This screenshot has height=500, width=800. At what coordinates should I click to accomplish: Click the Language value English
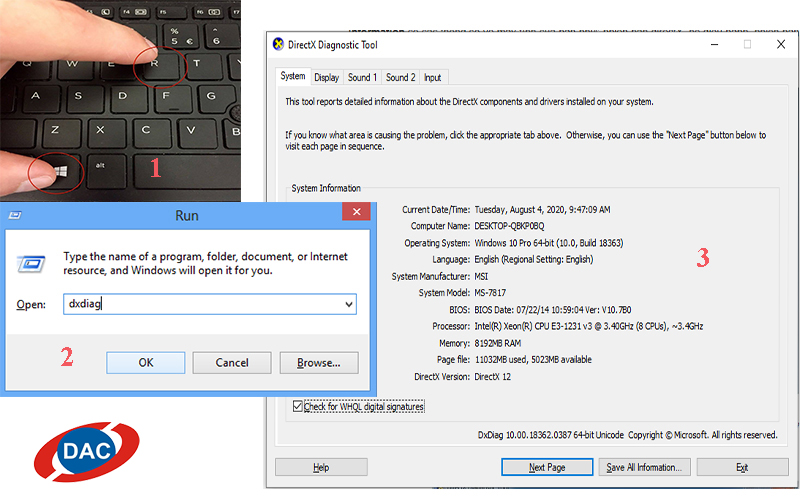[534, 259]
